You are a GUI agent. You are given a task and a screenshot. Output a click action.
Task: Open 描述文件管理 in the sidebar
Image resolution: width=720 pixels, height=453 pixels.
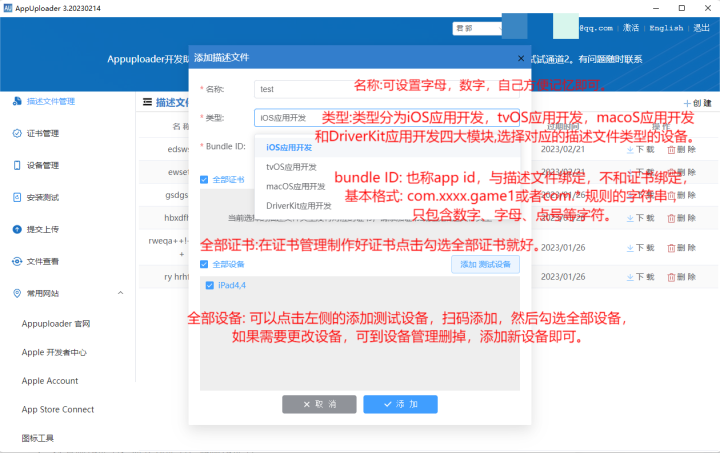click(x=51, y=101)
